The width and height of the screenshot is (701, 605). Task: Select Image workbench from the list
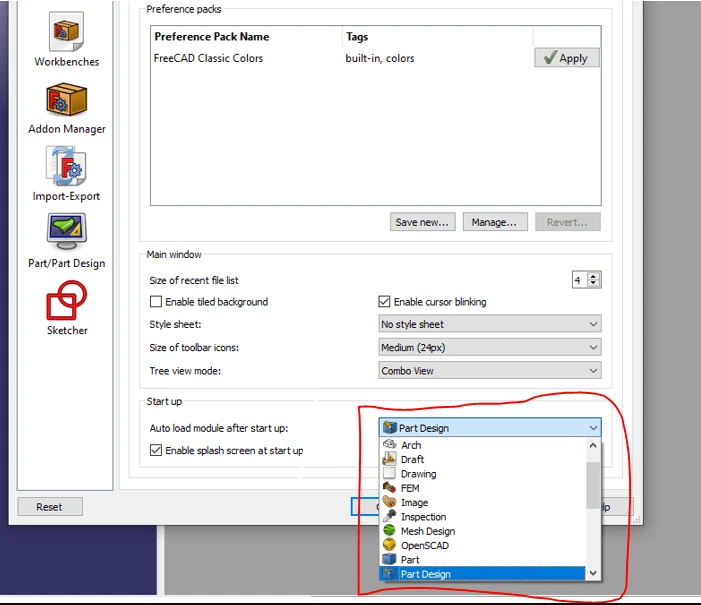click(x=483, y=502)
